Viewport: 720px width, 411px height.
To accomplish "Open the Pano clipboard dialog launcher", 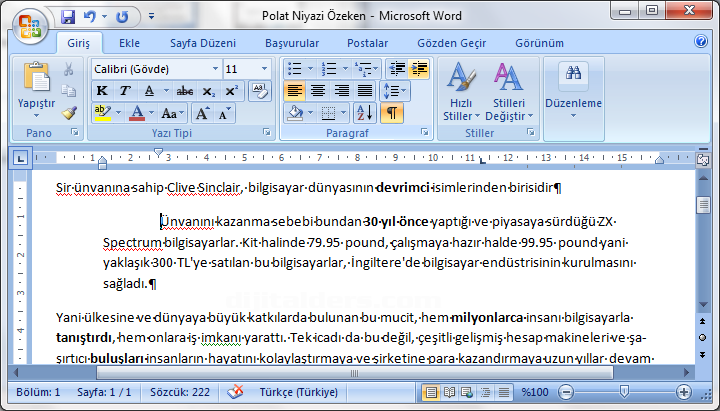I will coord(75,133).
